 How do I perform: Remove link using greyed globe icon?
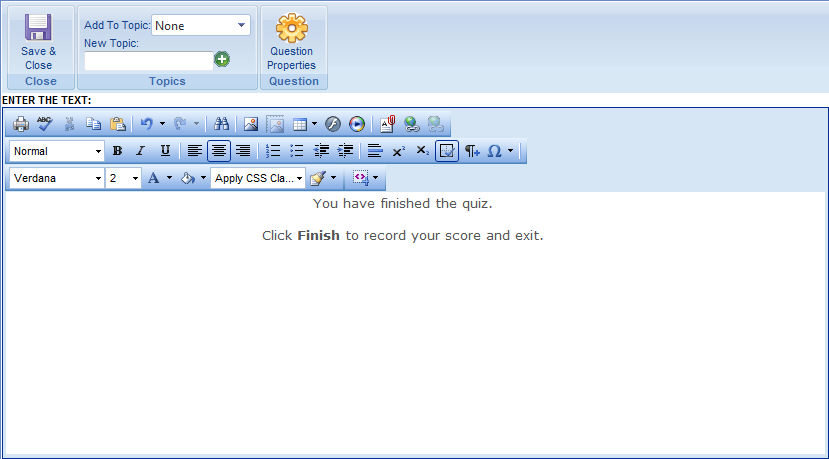pyautogui.click(x=436, y=124)
